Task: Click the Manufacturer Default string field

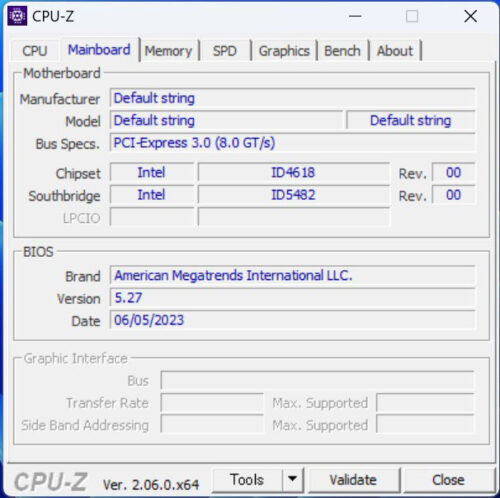Action: pyautogui.click(x=293, y=98)
